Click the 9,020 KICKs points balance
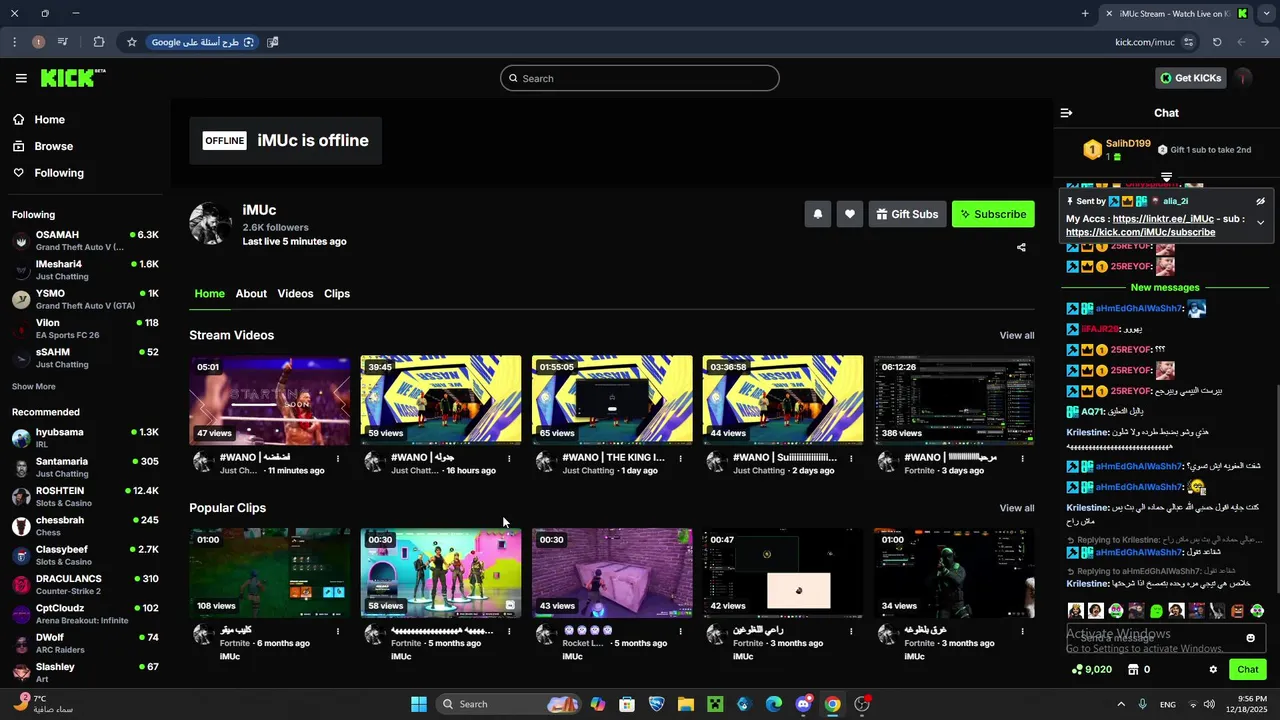Screen dimensions: 1280x720 click(1090, 670)
